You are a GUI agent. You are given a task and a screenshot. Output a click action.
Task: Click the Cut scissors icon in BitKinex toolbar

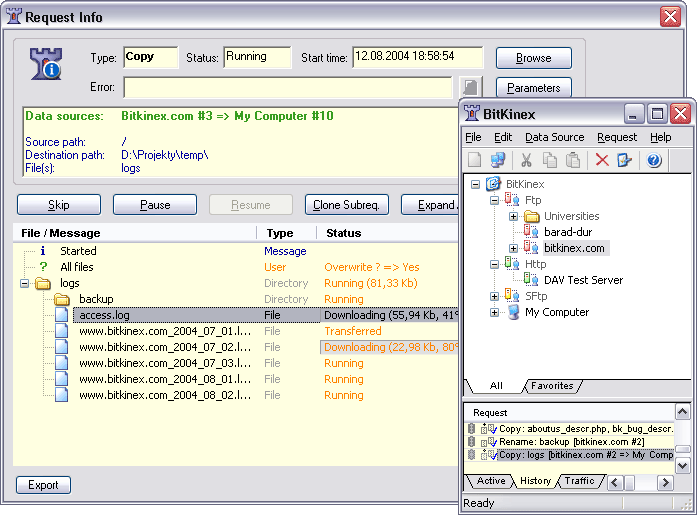(526, 160)
